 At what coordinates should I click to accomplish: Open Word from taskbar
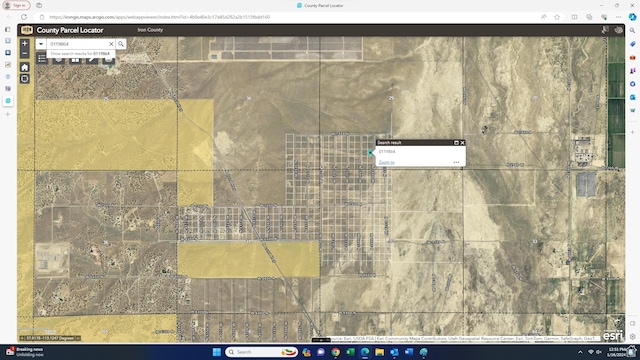(x=409, y=352)
